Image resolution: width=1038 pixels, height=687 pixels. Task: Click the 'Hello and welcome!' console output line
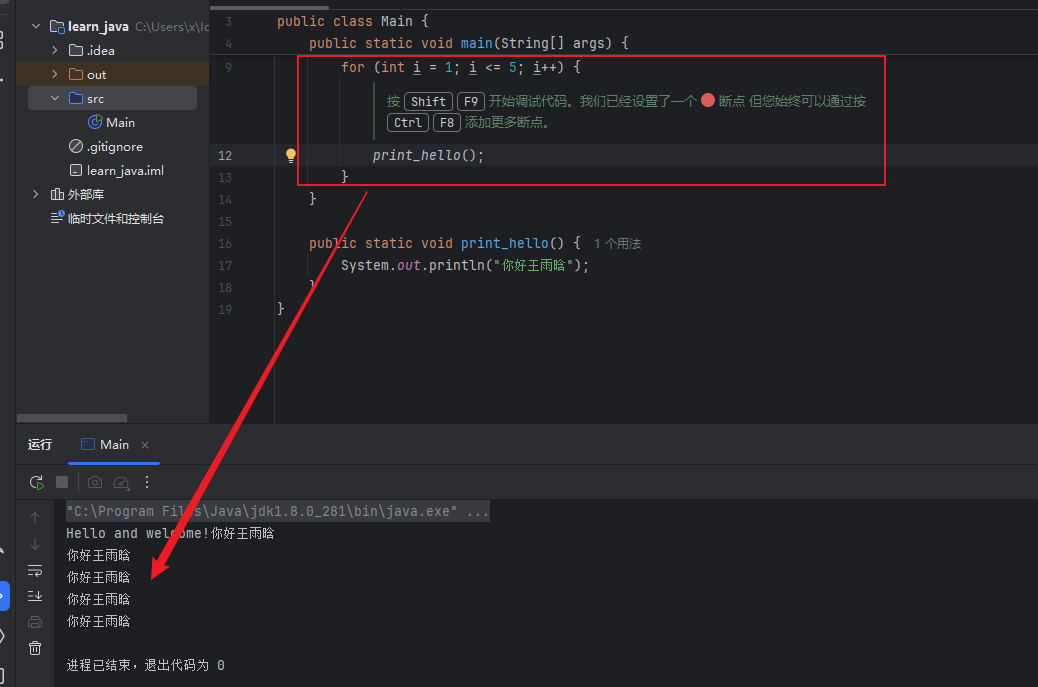tap(170, 533)
